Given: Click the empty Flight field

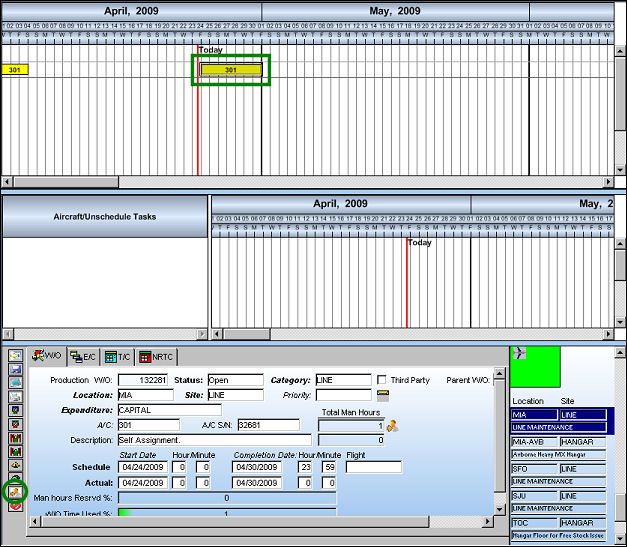Looking at the screenshot, I should 373,467.
